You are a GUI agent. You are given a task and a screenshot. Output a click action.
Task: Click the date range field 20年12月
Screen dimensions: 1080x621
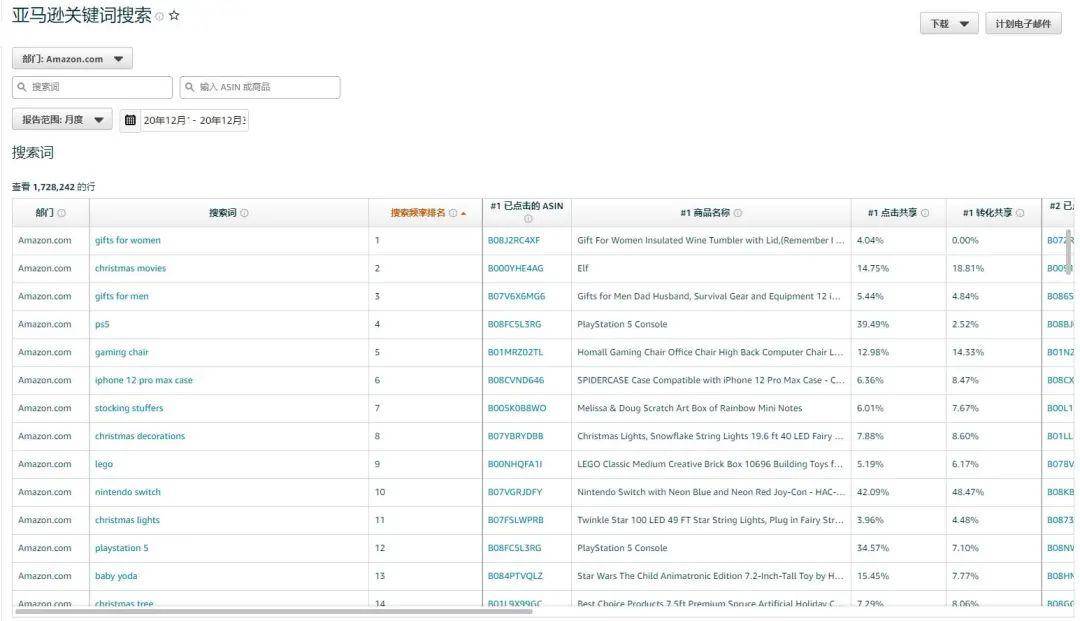tap(194, 120)
